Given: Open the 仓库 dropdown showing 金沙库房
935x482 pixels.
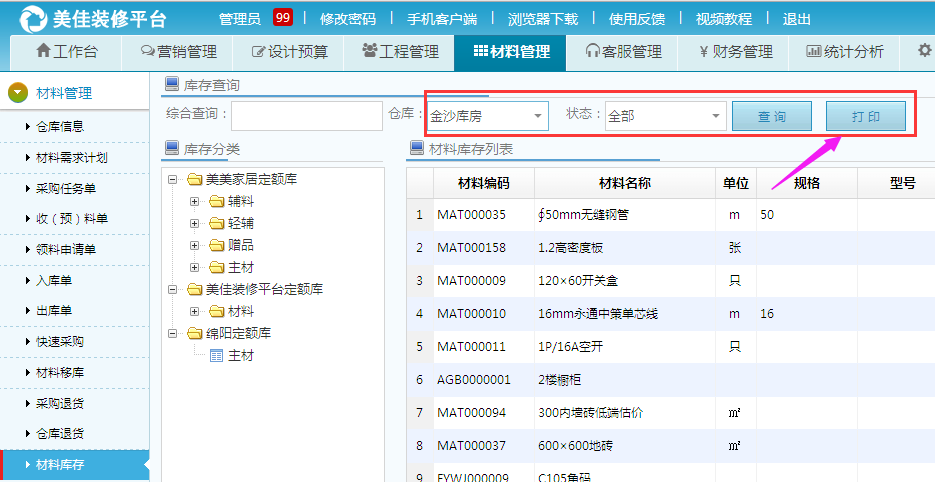Looking at the screenshot, I should [487, 116].
